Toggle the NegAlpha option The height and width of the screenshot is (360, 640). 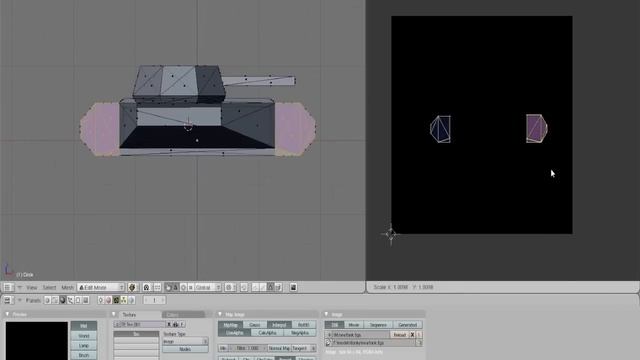[300, 333]
